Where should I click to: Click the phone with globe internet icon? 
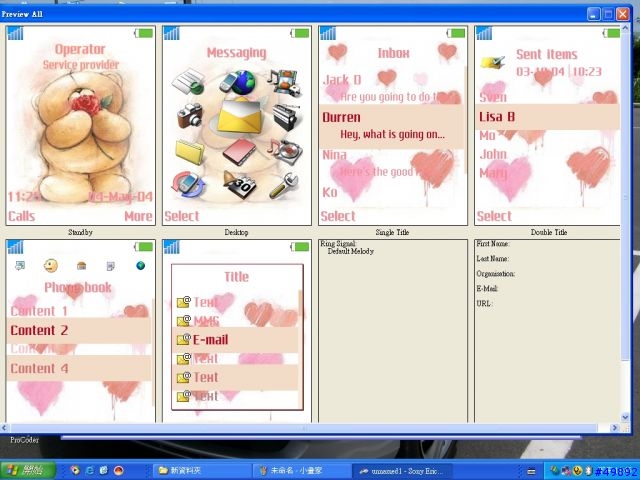point(237,82)
